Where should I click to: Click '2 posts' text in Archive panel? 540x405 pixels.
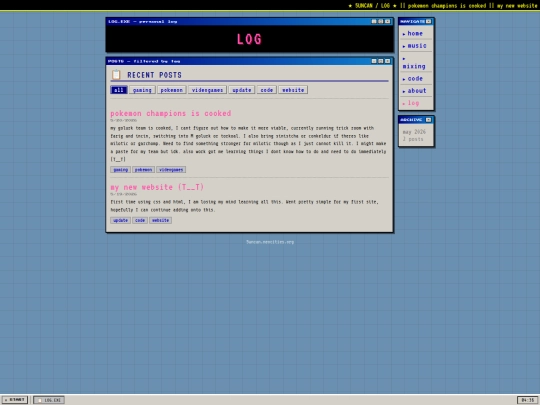click(x=413, y=139)
